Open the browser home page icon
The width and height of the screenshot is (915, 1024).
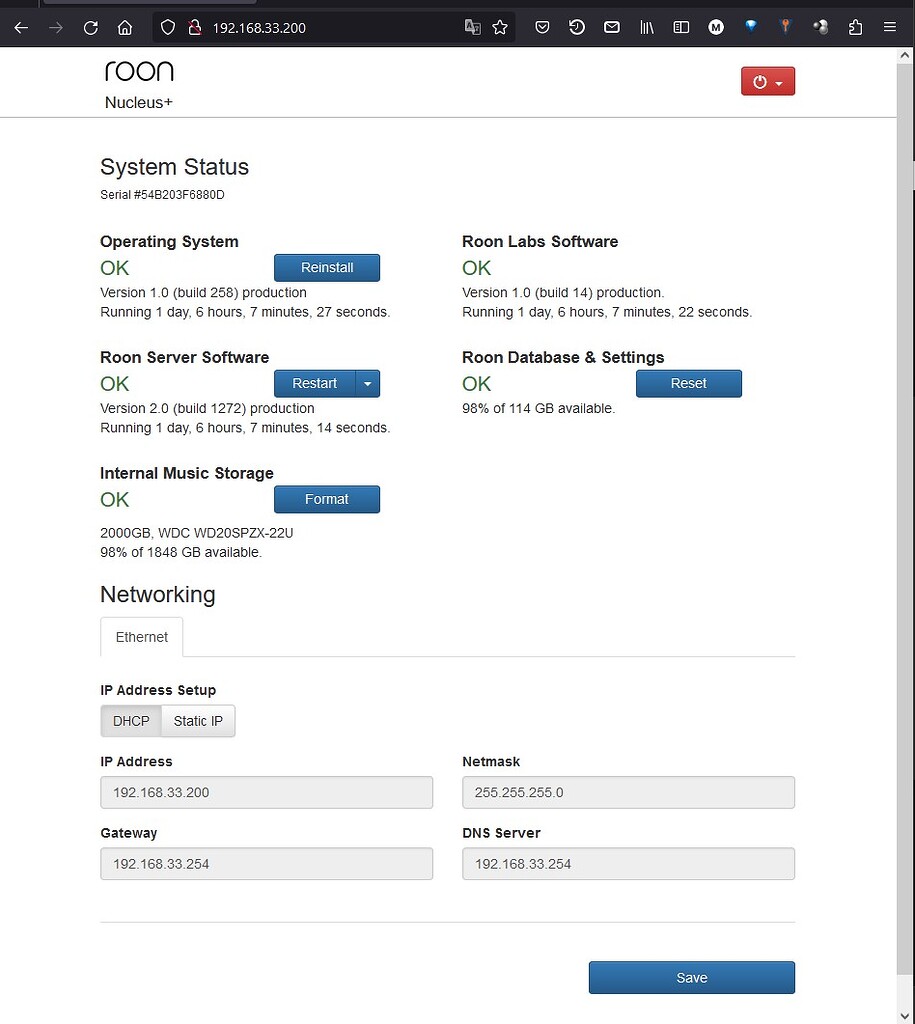[x=124, y=27]
